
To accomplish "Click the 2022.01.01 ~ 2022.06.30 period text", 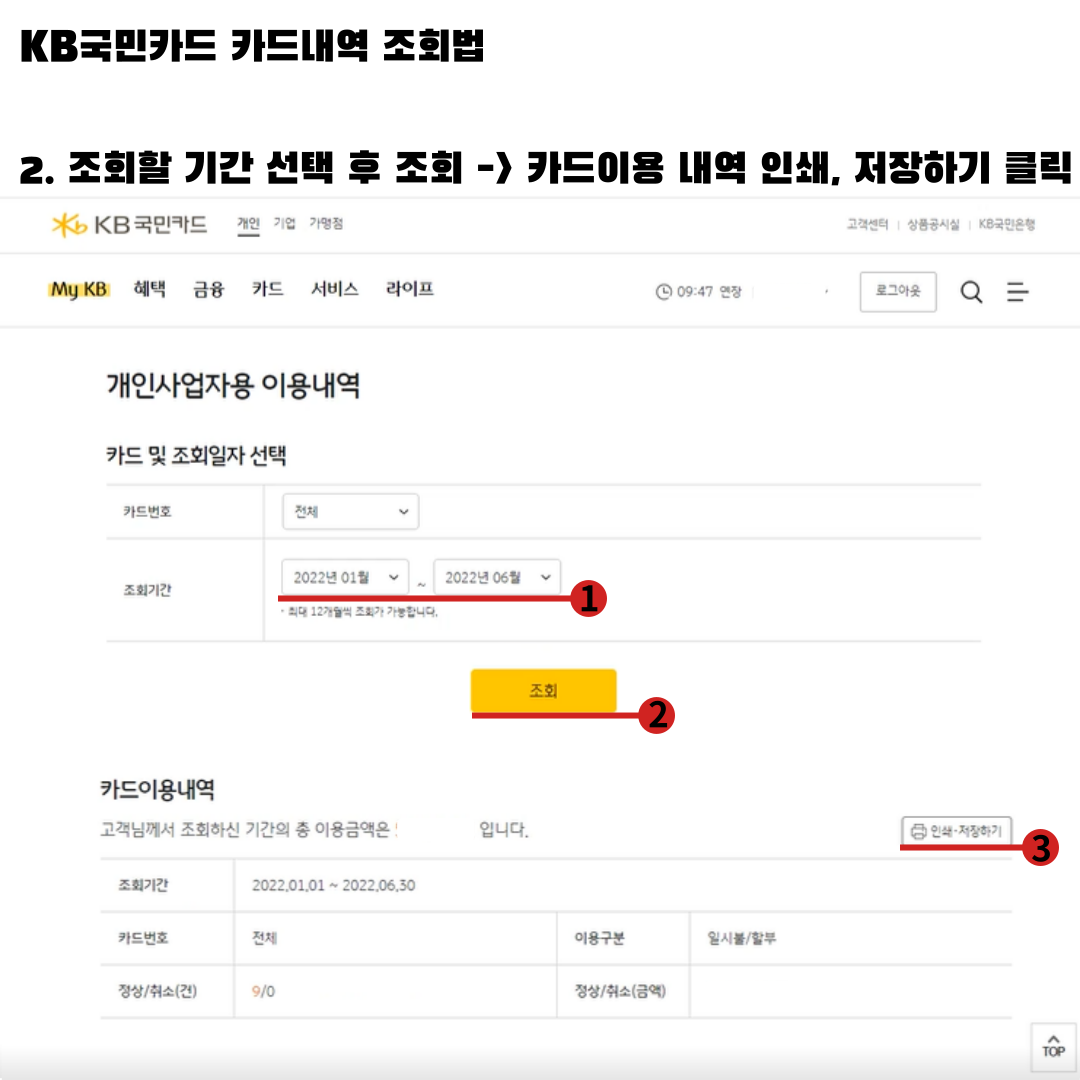I will coord(333,885).
